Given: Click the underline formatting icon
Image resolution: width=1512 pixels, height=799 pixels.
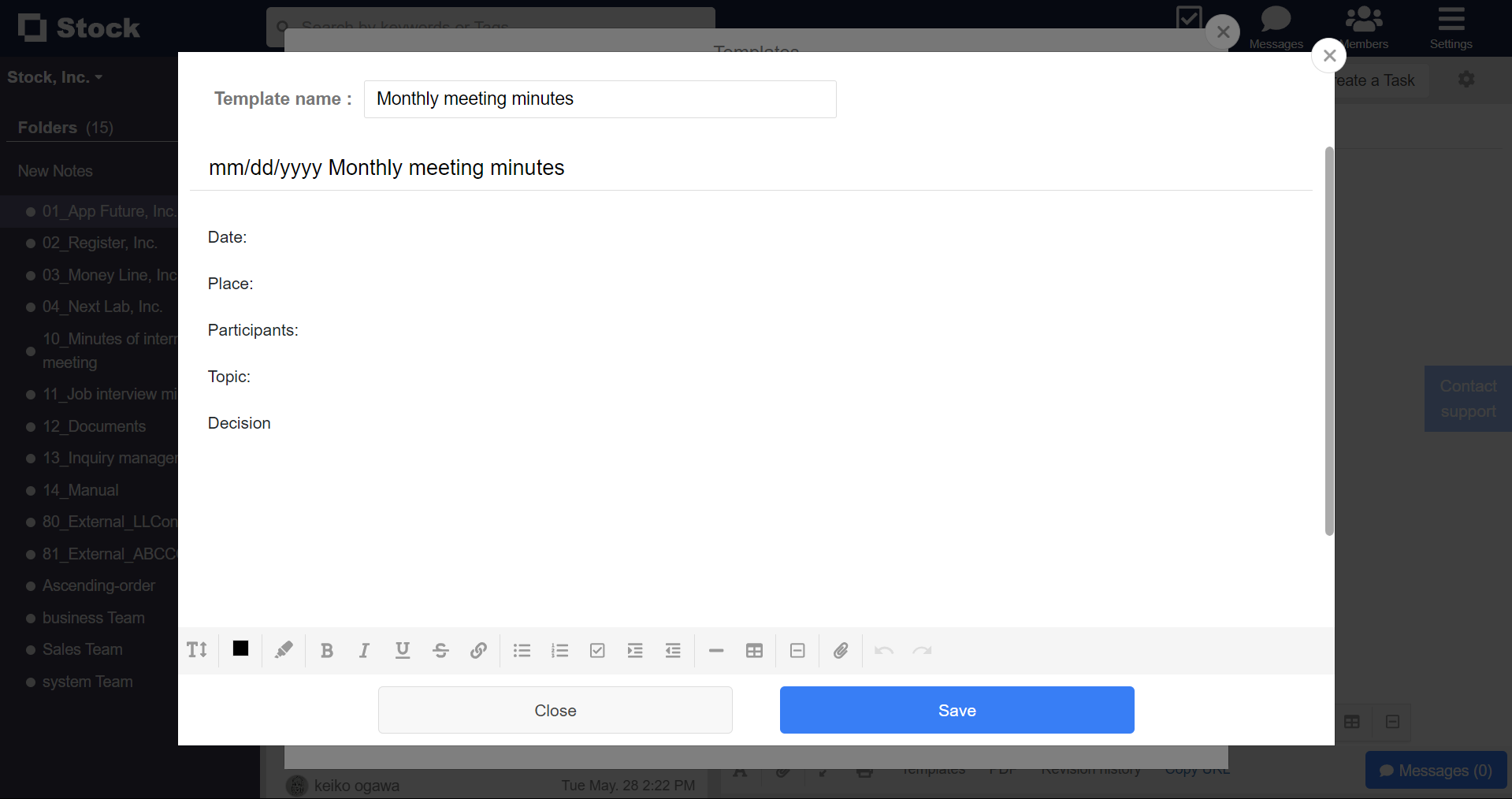Looking at the screenshot, I should [x=403, y=651].
